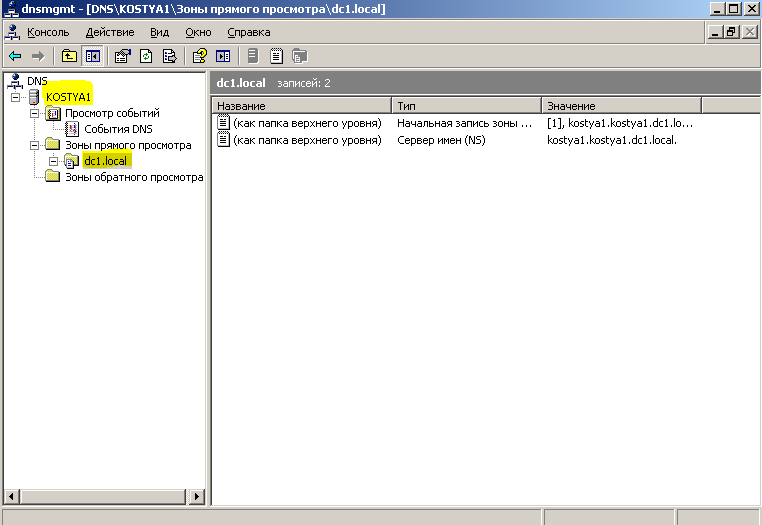Select the Сервер имен (NS) type cell

click(441, 140)
